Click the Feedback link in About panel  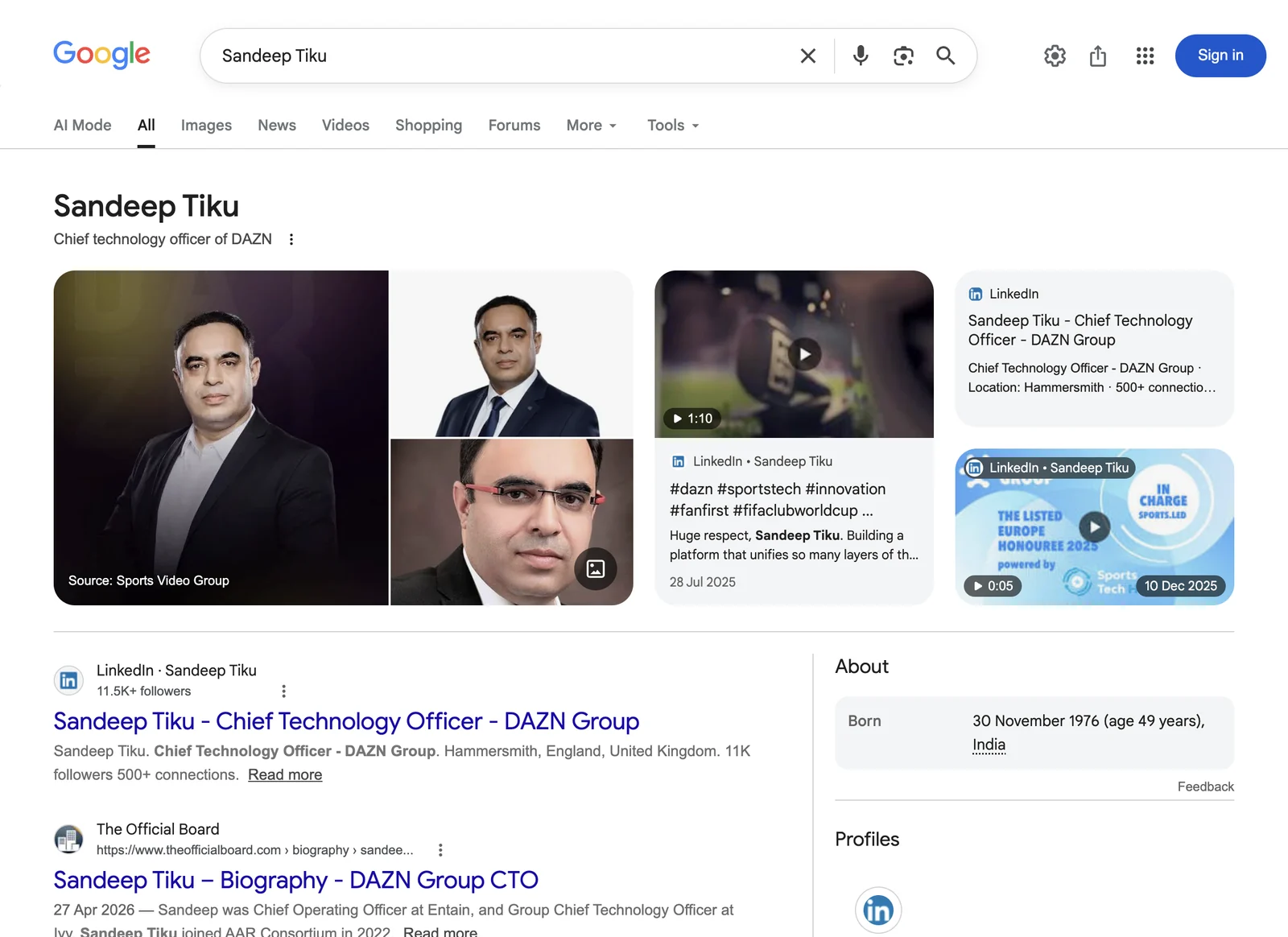(1205, 786)
